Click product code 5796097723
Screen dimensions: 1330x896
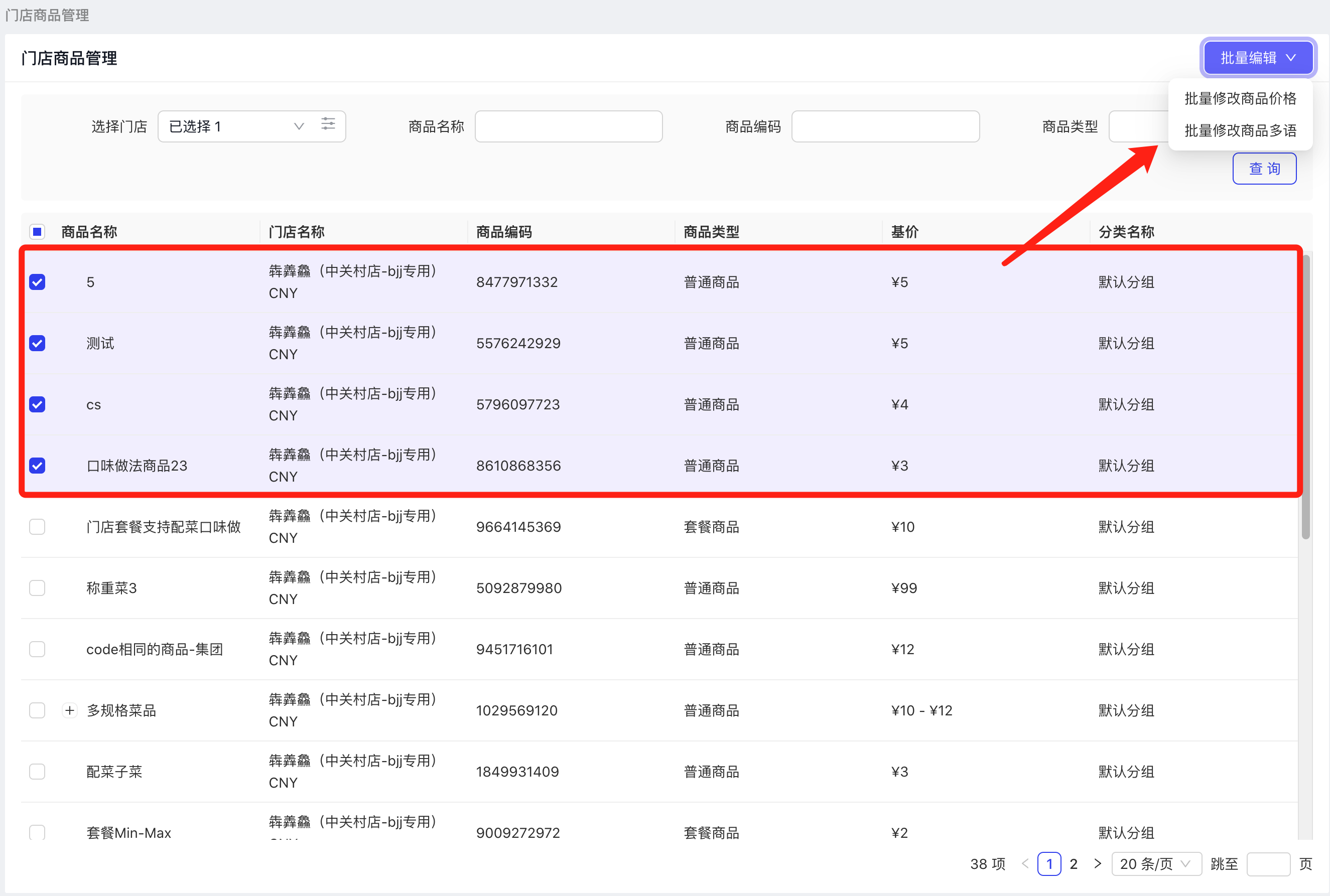coord(518,404)
